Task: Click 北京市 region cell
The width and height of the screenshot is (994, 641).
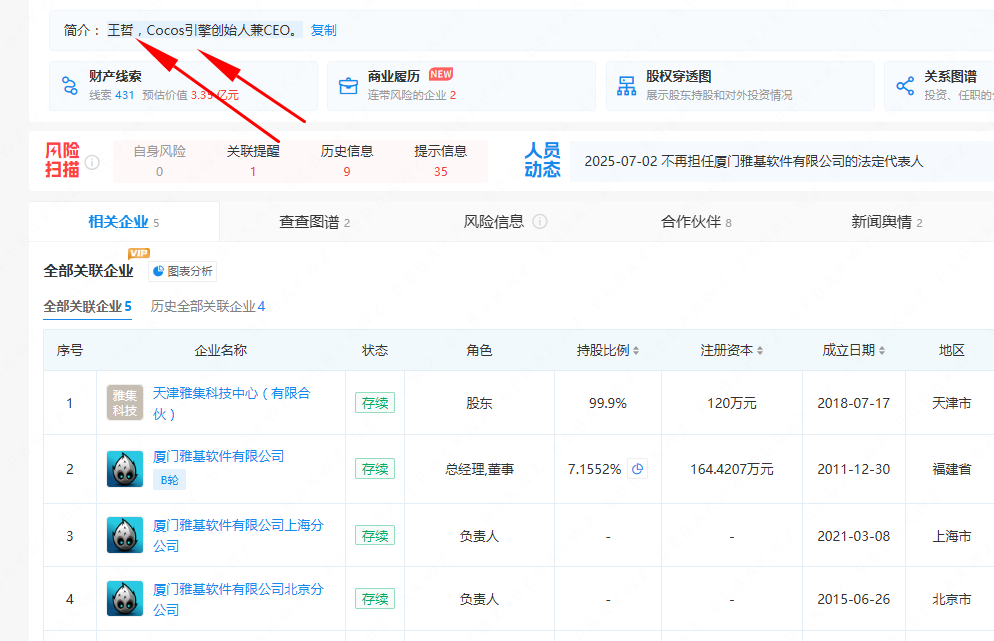Action: [x=952, y=599]
